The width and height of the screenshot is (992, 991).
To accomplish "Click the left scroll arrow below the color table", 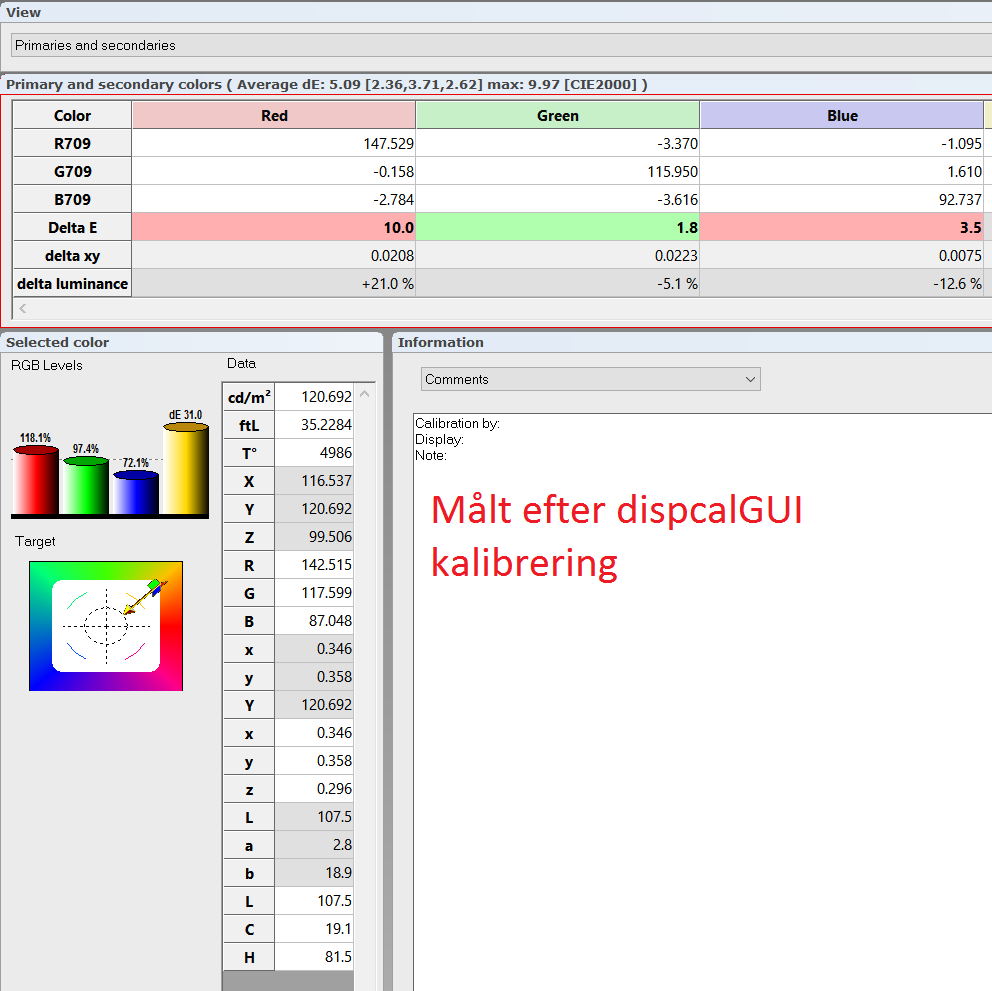I will (21, 309).
